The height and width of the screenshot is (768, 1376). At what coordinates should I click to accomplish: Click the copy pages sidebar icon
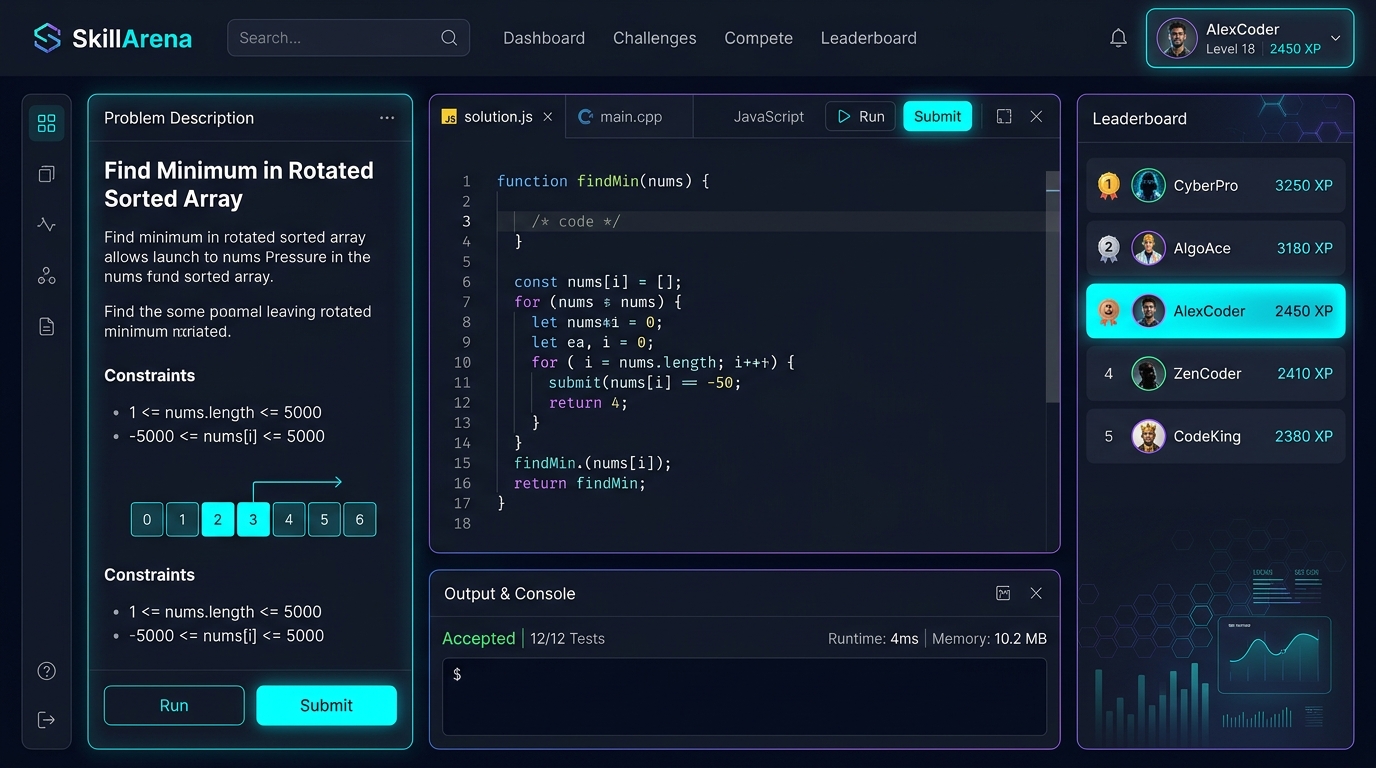tap(46, 174)
